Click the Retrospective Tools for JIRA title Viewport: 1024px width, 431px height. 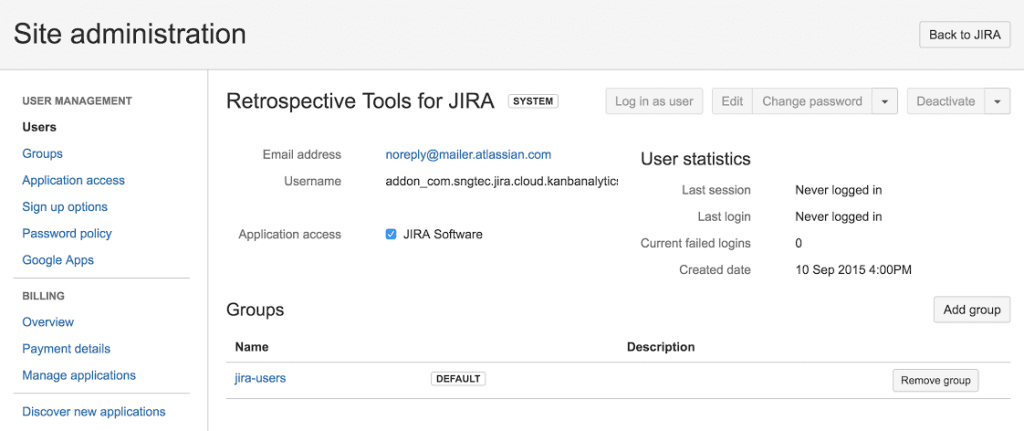click(360, 101)
